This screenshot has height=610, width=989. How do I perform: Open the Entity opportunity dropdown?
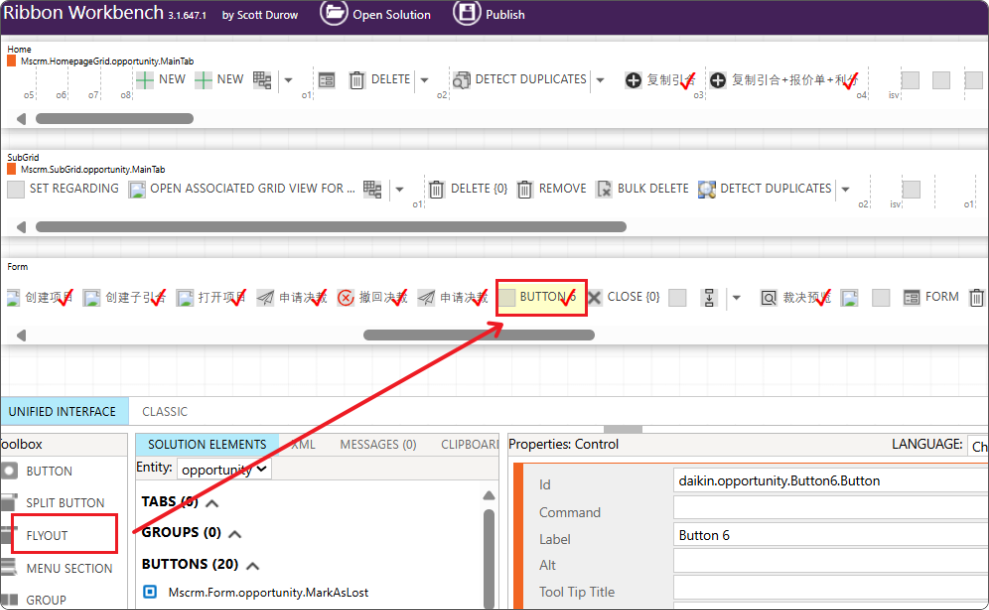pyautogui.click(x=224, y=469)
